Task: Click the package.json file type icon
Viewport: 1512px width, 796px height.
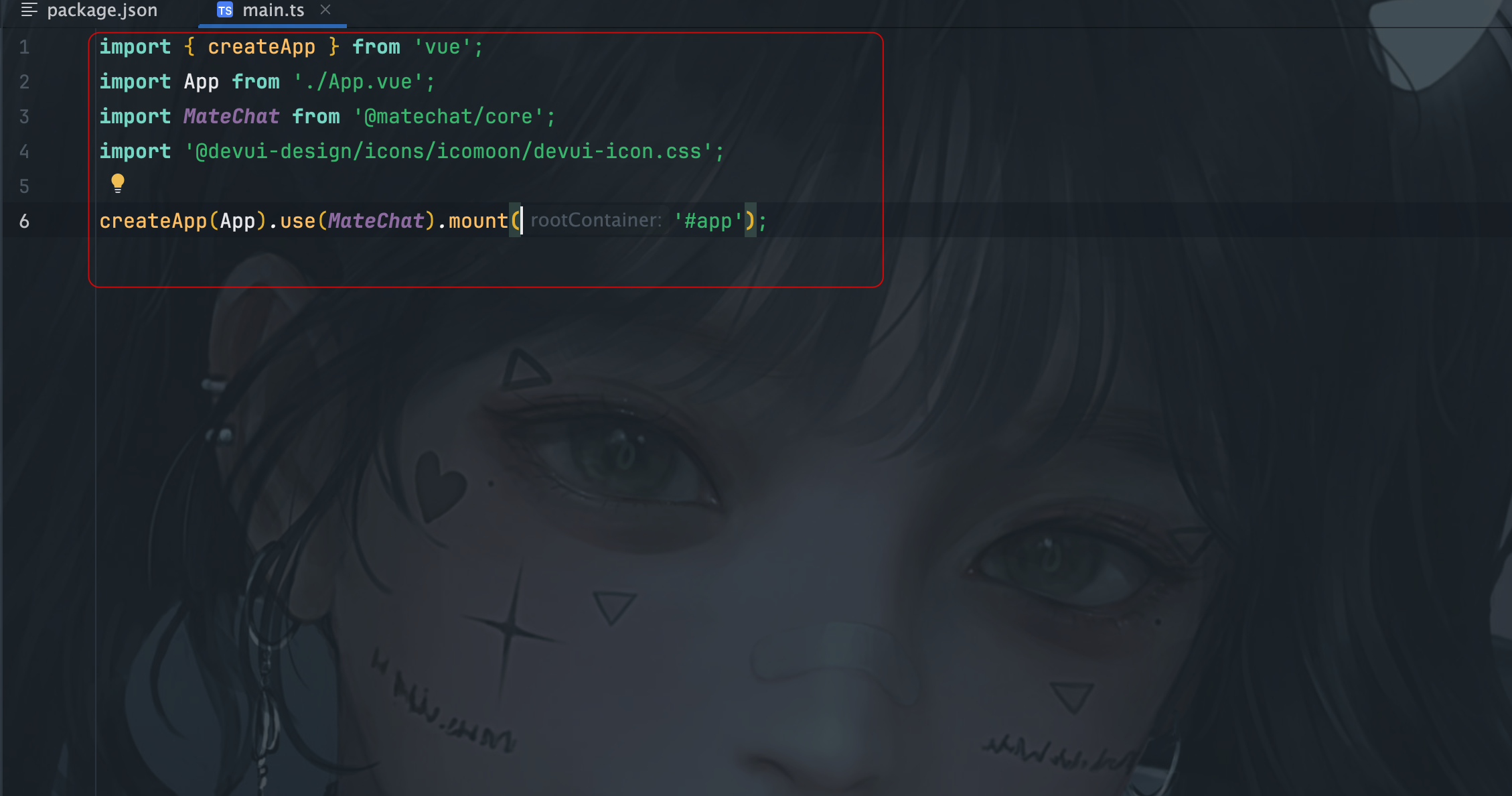Action: (x=29, y=9)
